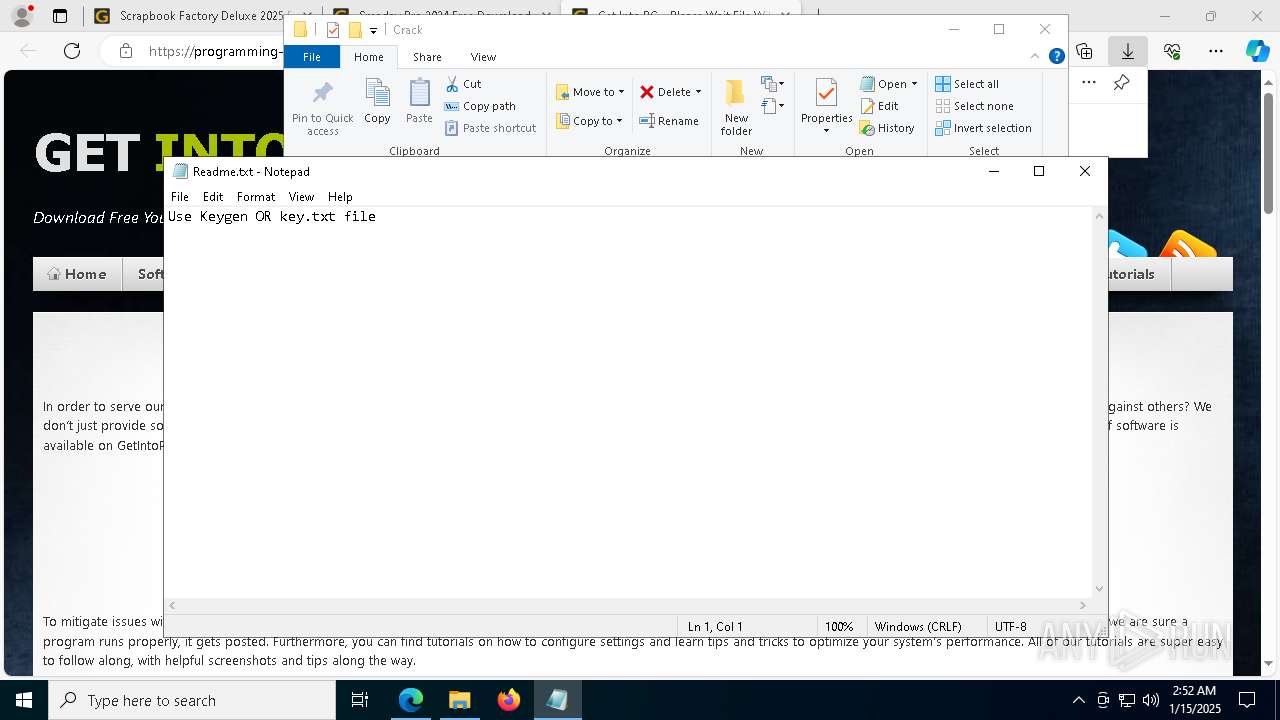Expand the Properties dropdown arrow
The width and height of the screenshot is (1280, 720).
(x=826, y=131)
